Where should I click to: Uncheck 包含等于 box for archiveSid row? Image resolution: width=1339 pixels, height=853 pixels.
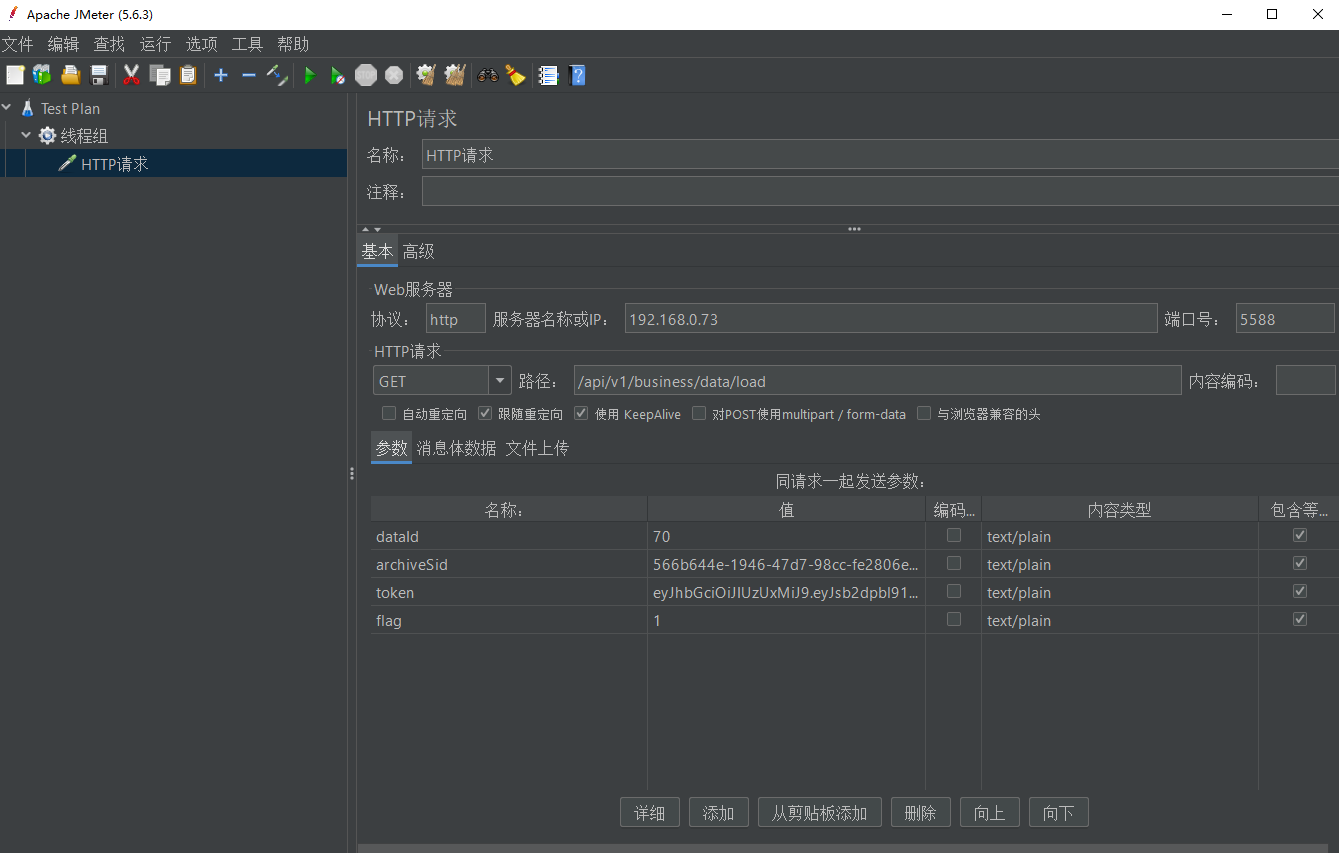pos(1300,563)
